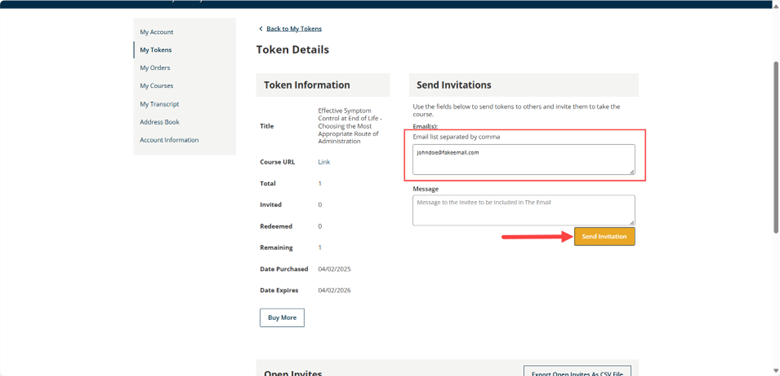The width and height of the screenshot is (780, 376).
Task: Click into the Message text area
Action: pyautogui.click(x=523, y=210)
